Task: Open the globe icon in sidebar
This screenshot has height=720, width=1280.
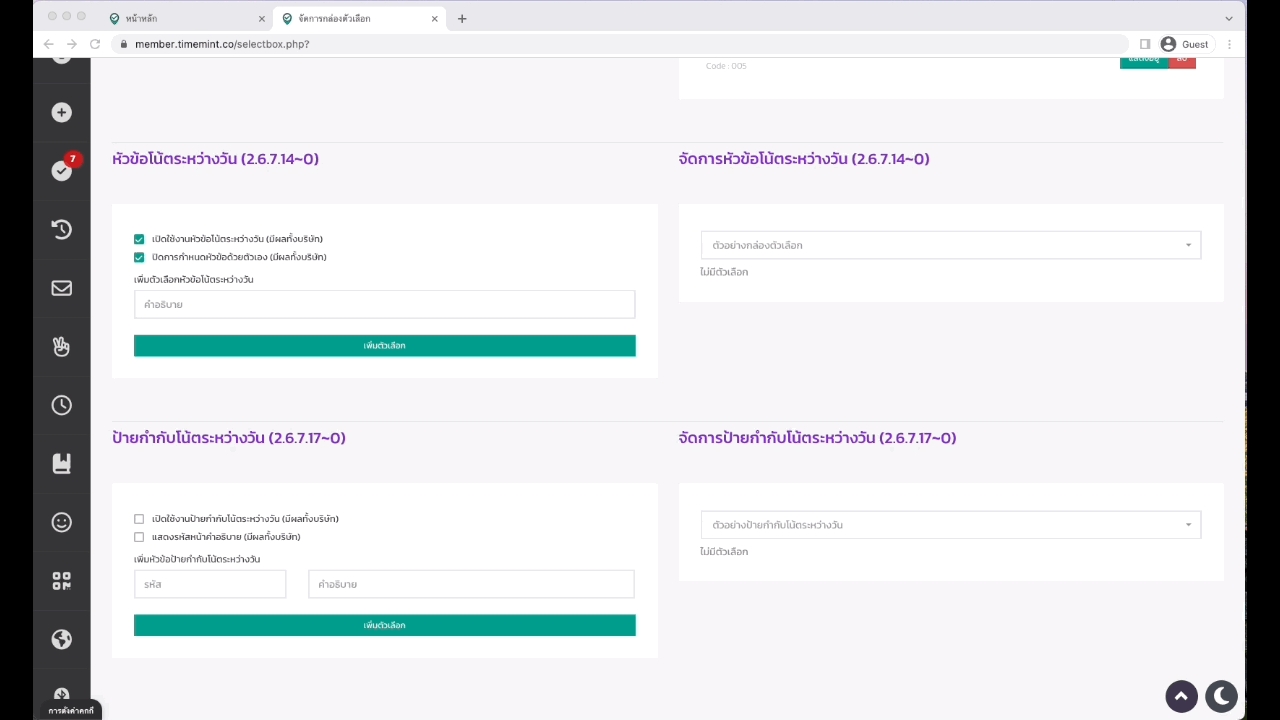Action: pos(62,639)
